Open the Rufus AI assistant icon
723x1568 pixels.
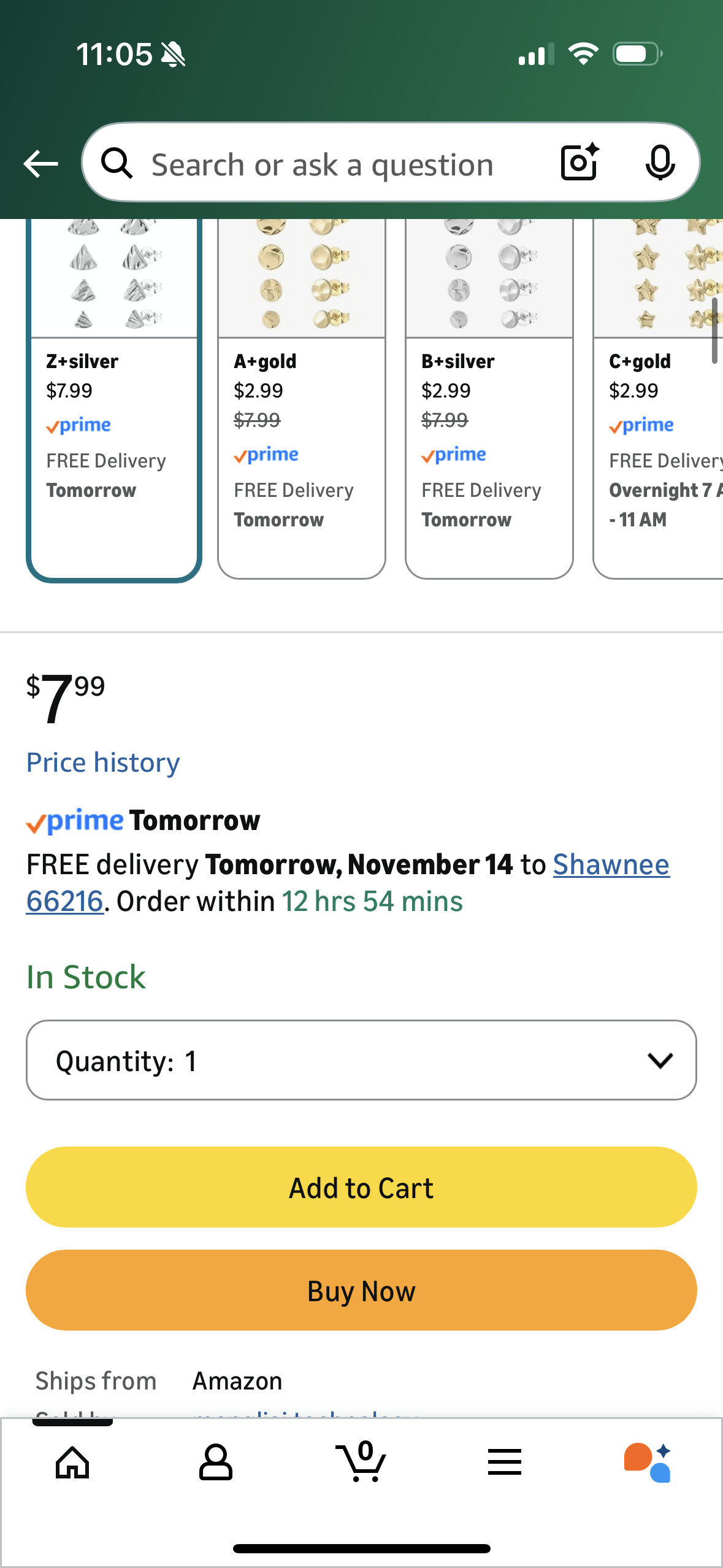(648, 1462)
